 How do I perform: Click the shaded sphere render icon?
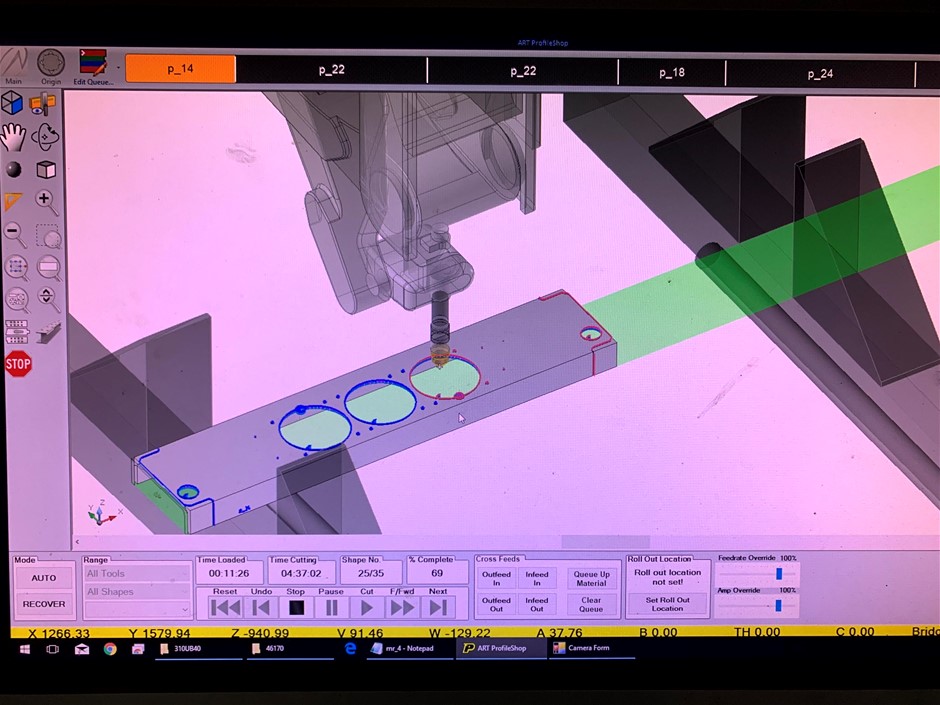coord(13,170)
